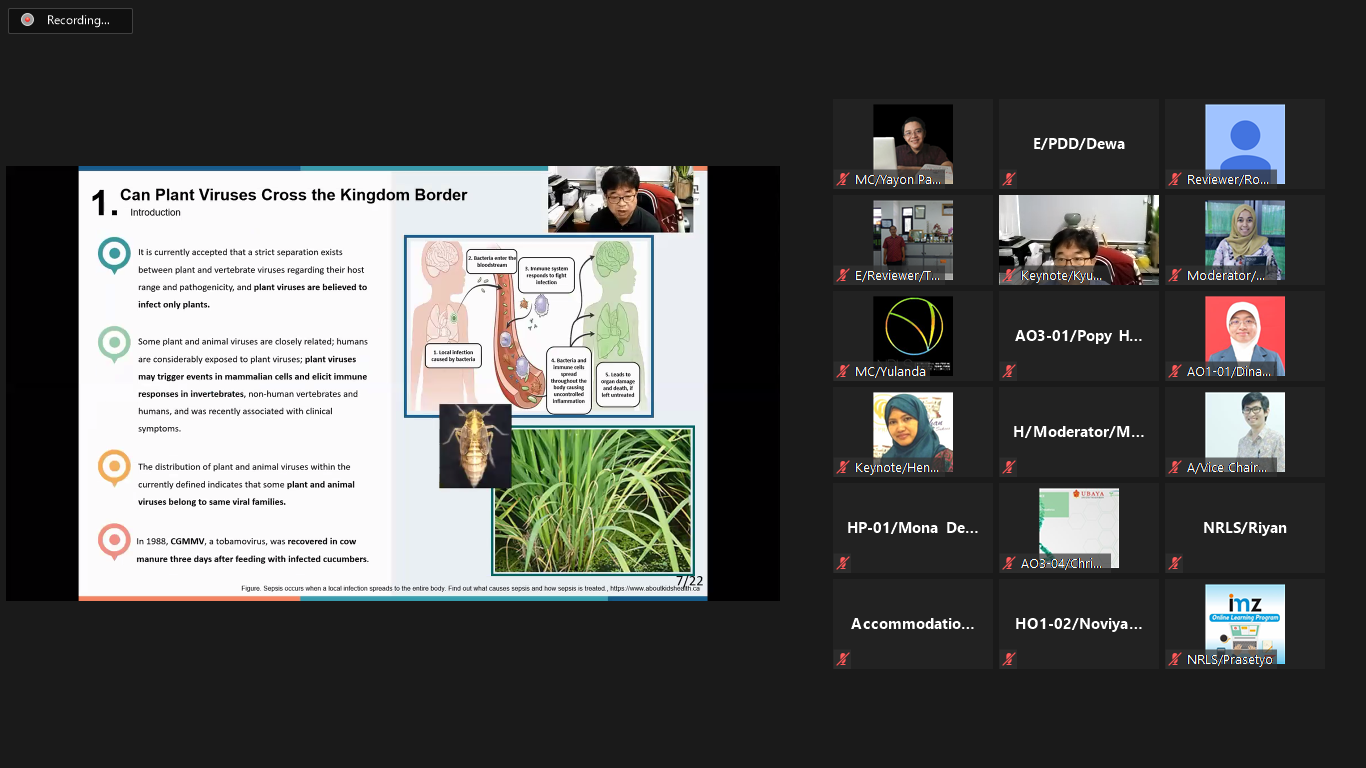
Task: Click muted mic icon on AO3-01/Popy tile
Action: pos(1010,372)
